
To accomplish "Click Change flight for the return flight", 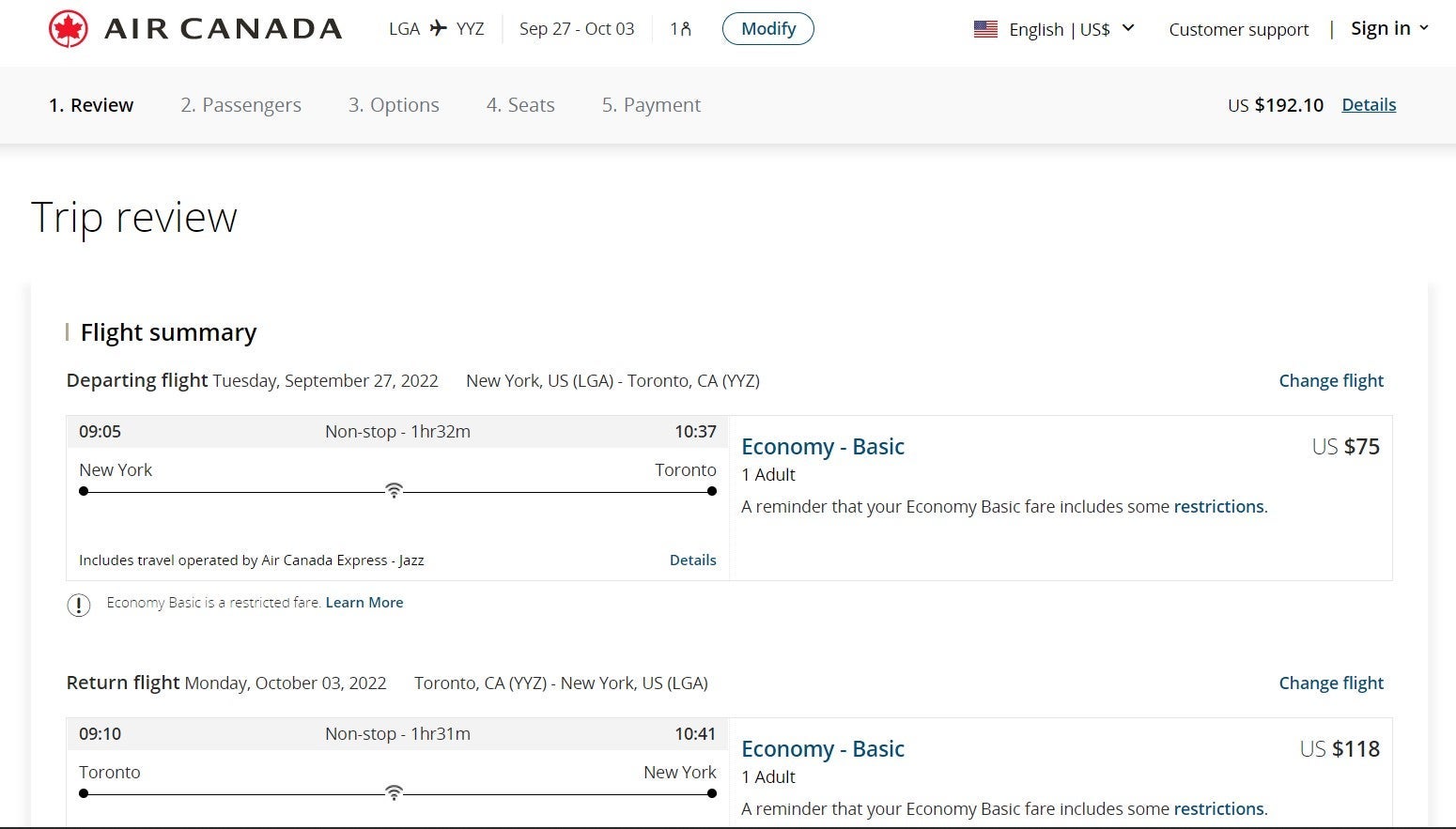I will 1330,683.
